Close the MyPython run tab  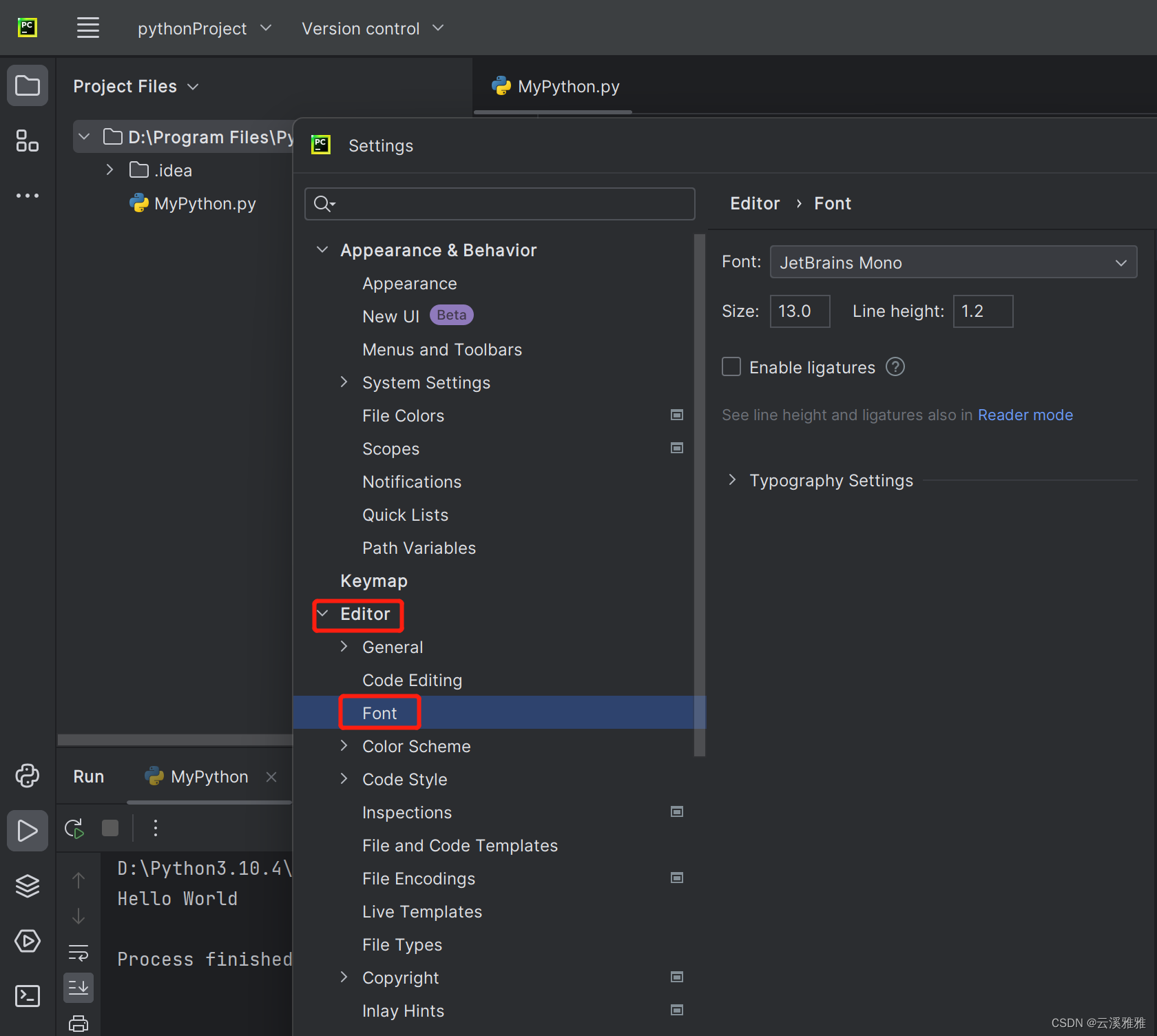[271, 777]
